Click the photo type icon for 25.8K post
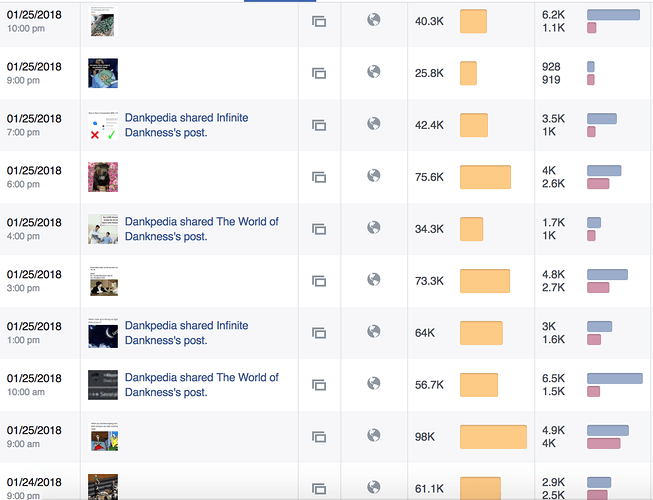653x500 pixels. [319, 73]
